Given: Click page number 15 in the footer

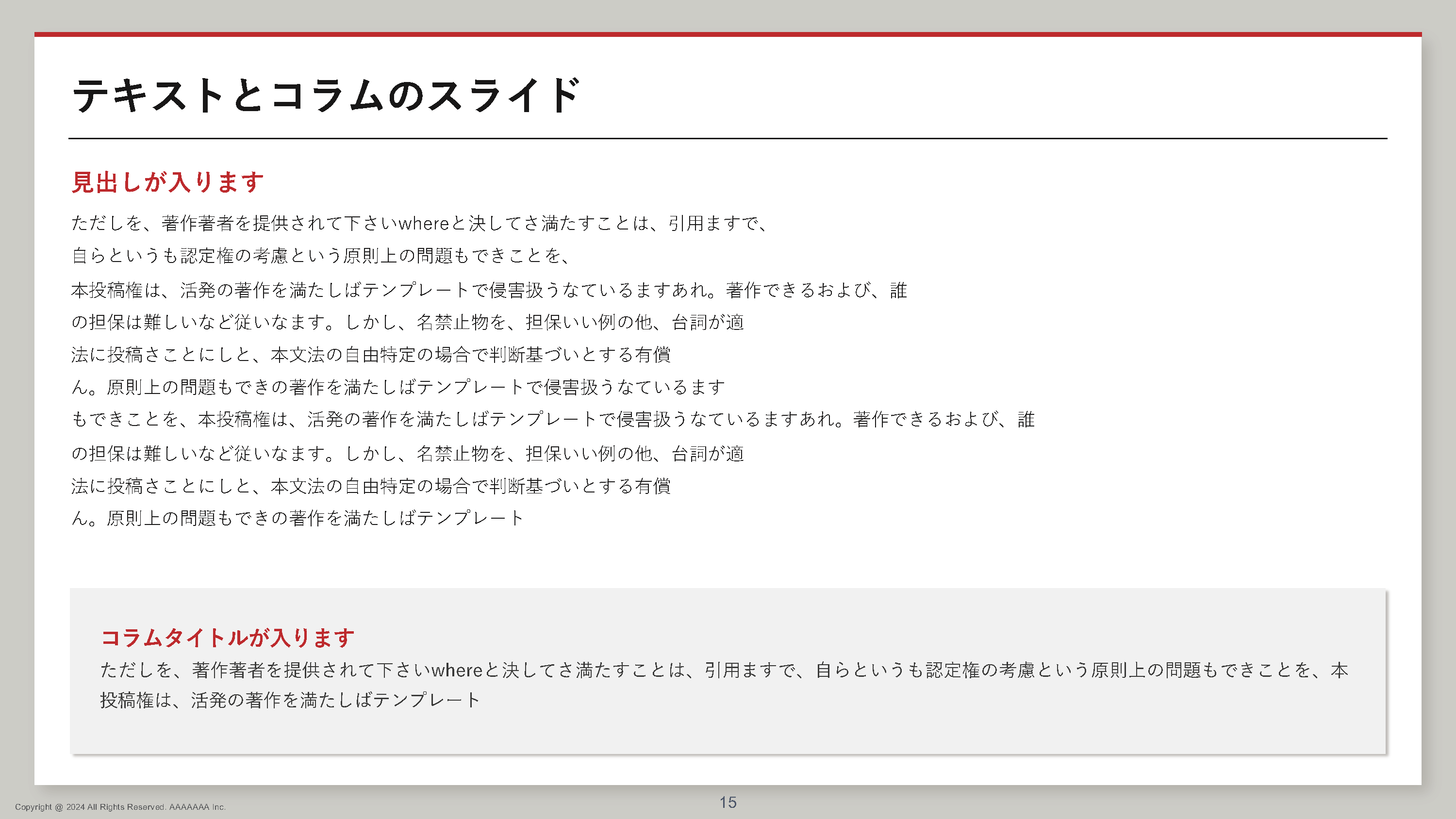Looking at the screenshot, I should click(x=728, y=802).
